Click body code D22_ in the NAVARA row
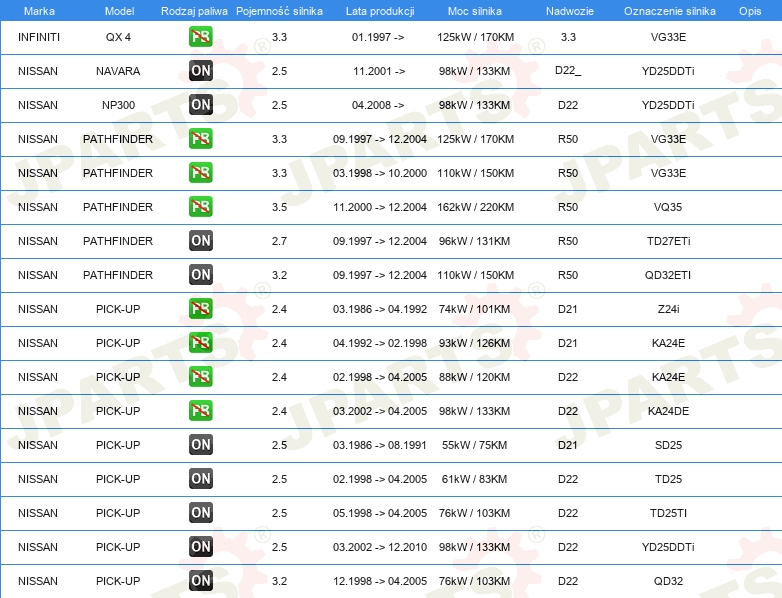This screenshot has height=598, width=782. point(568,71)
